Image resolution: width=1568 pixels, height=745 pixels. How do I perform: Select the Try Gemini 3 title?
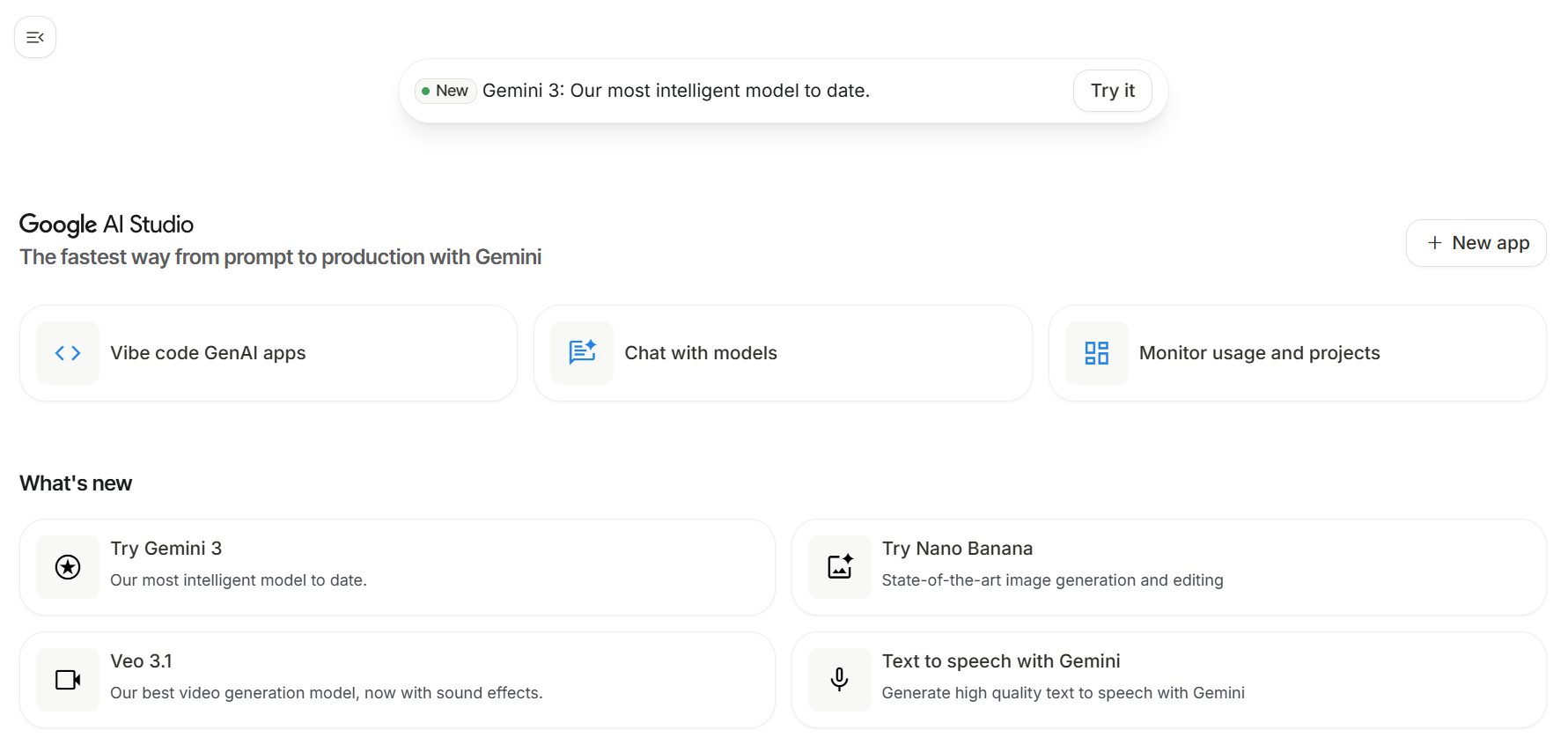pos(166,549)
